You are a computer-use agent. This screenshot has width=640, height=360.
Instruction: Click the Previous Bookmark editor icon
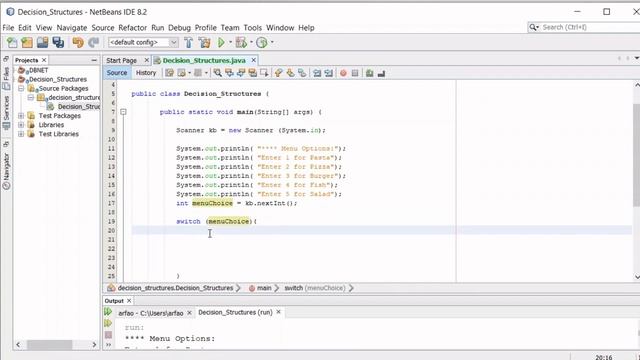click(x=279, y=73)
